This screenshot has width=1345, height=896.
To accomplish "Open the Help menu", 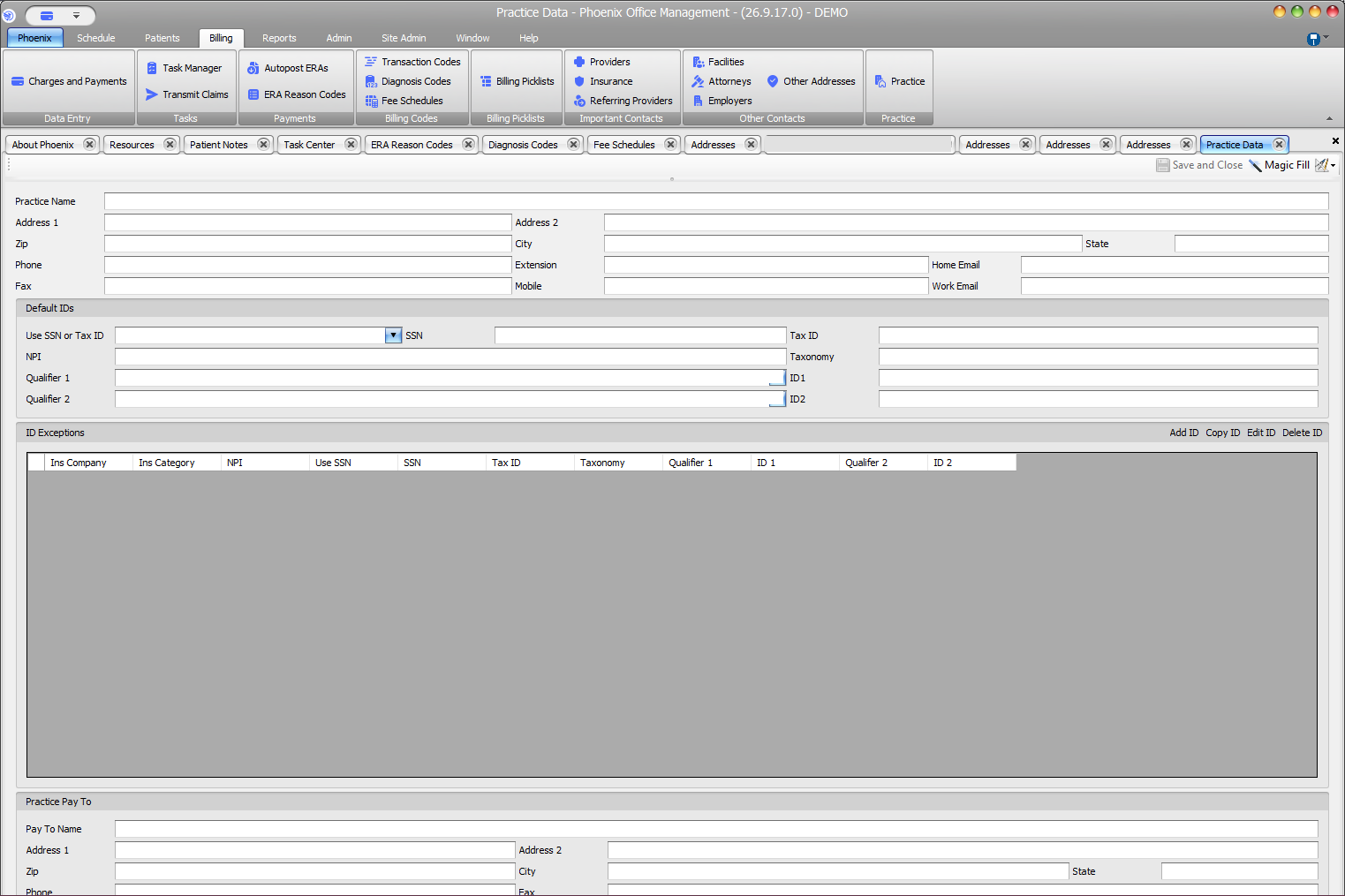I will click(x=528, y=38).
